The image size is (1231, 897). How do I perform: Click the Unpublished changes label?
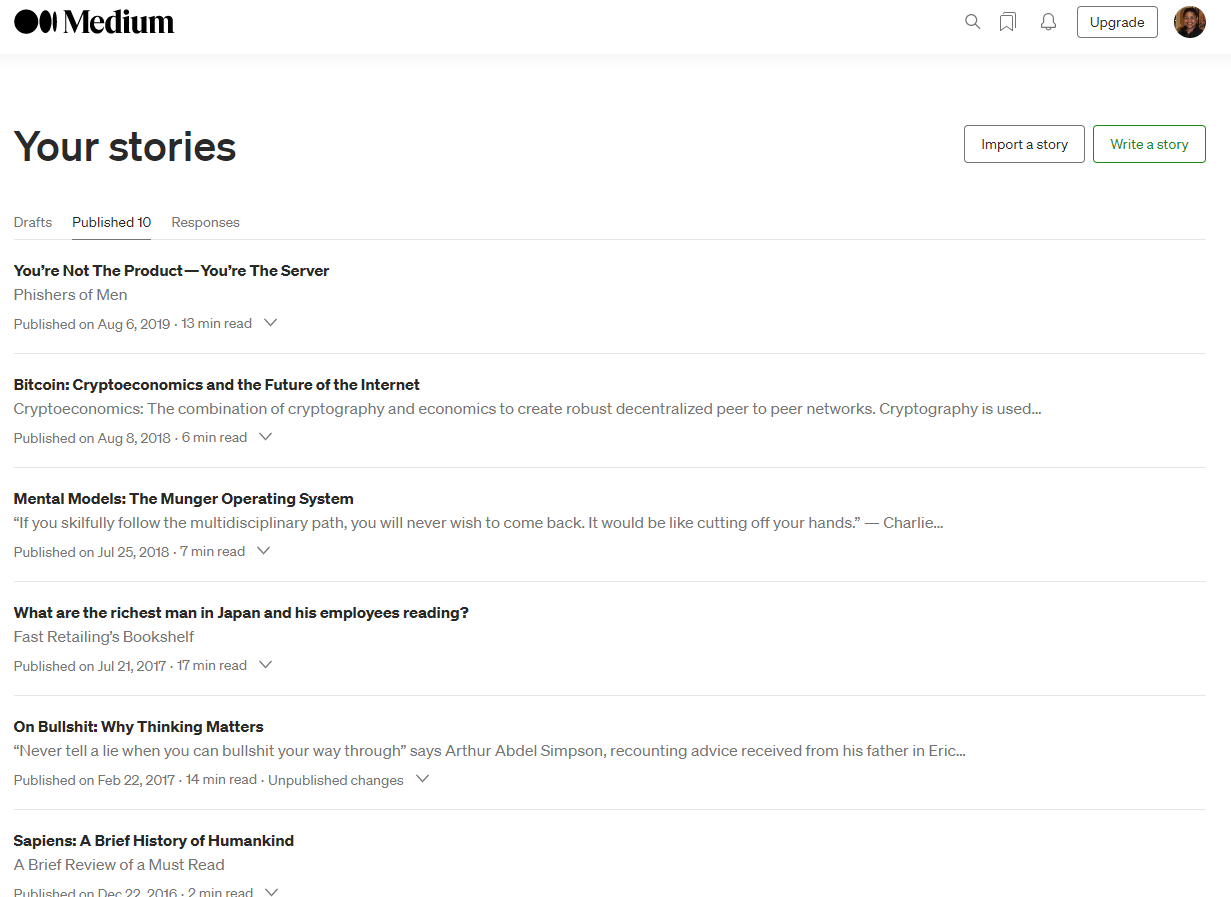click(x=336, y=780)
